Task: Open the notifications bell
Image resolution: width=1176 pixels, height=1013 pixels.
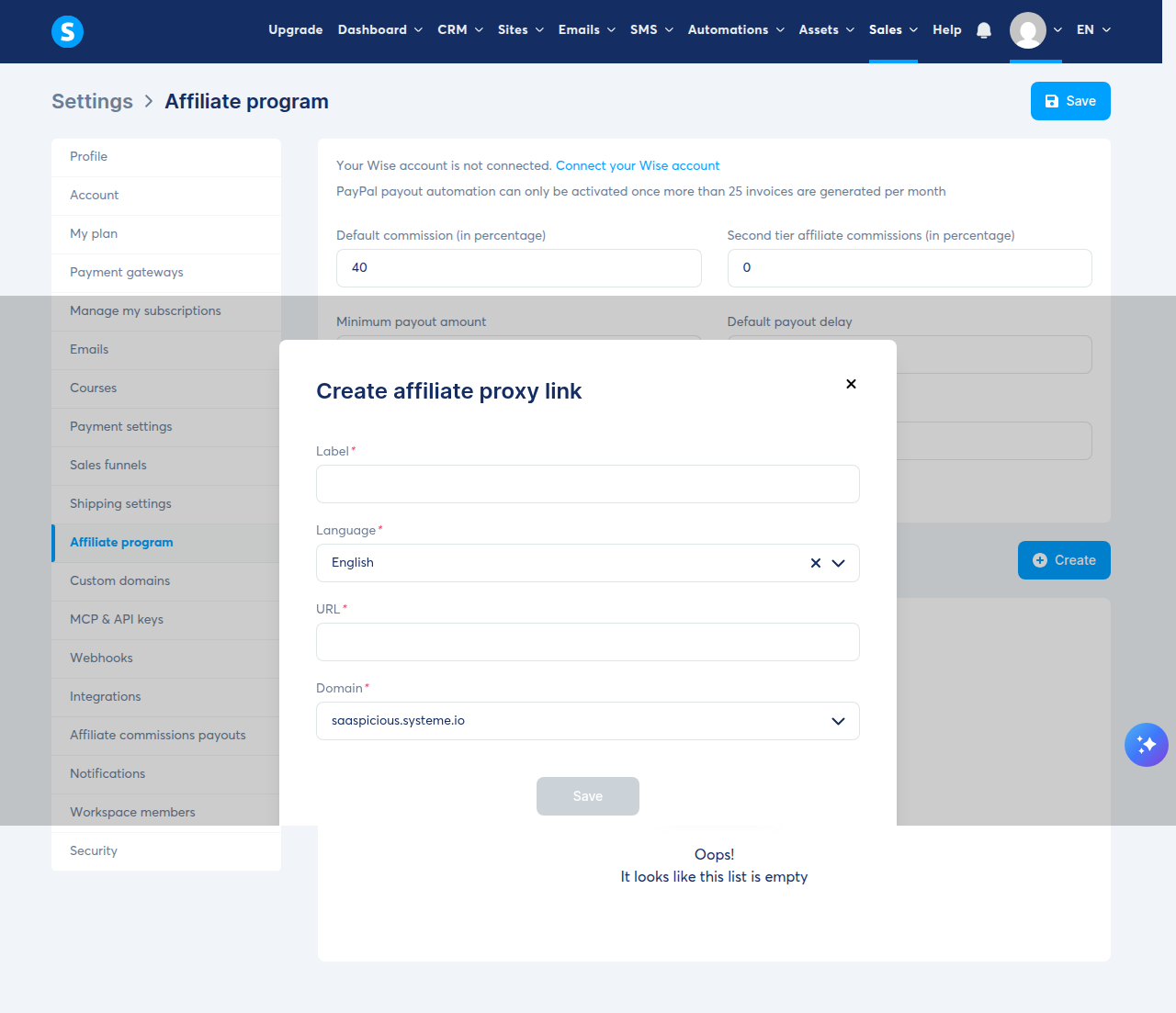Action: (x=984, y=30)
